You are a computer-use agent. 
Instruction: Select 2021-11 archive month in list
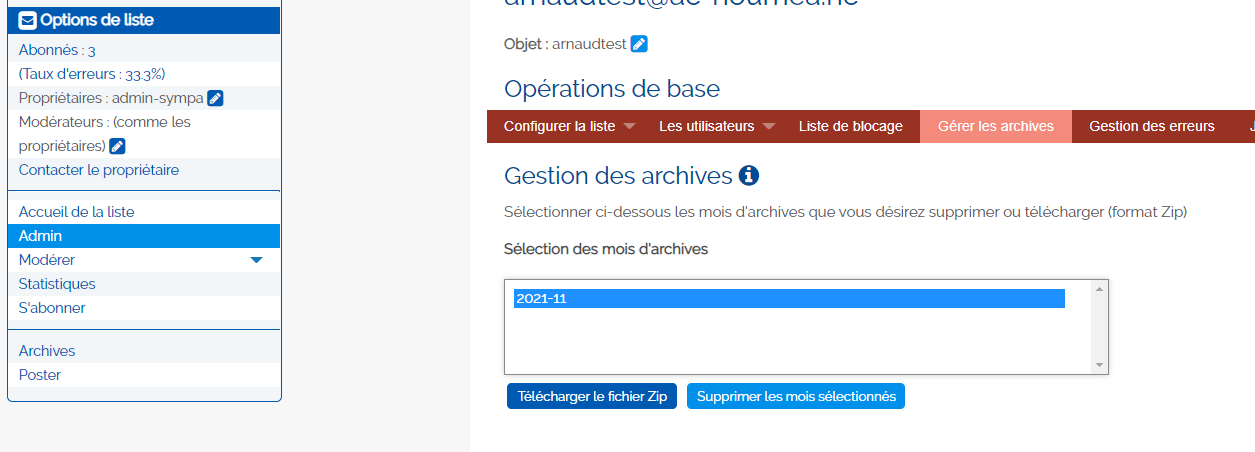click(788, 298)
